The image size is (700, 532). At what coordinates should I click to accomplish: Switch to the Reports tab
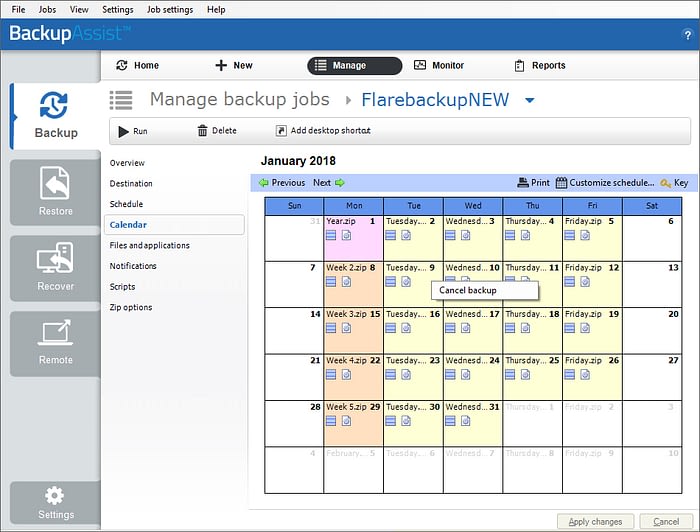pyautogui.click(x=540, y=65)
